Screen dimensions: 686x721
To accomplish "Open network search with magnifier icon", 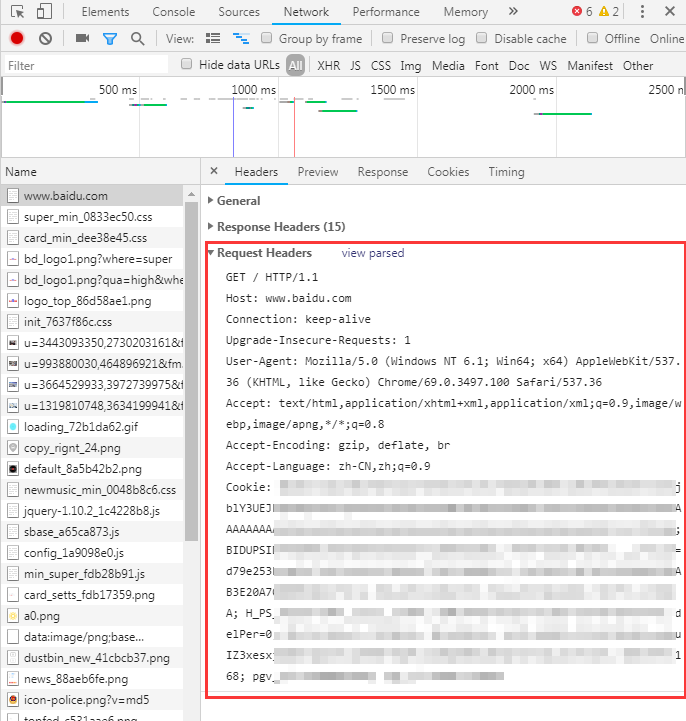I will (x=138, y=39).
